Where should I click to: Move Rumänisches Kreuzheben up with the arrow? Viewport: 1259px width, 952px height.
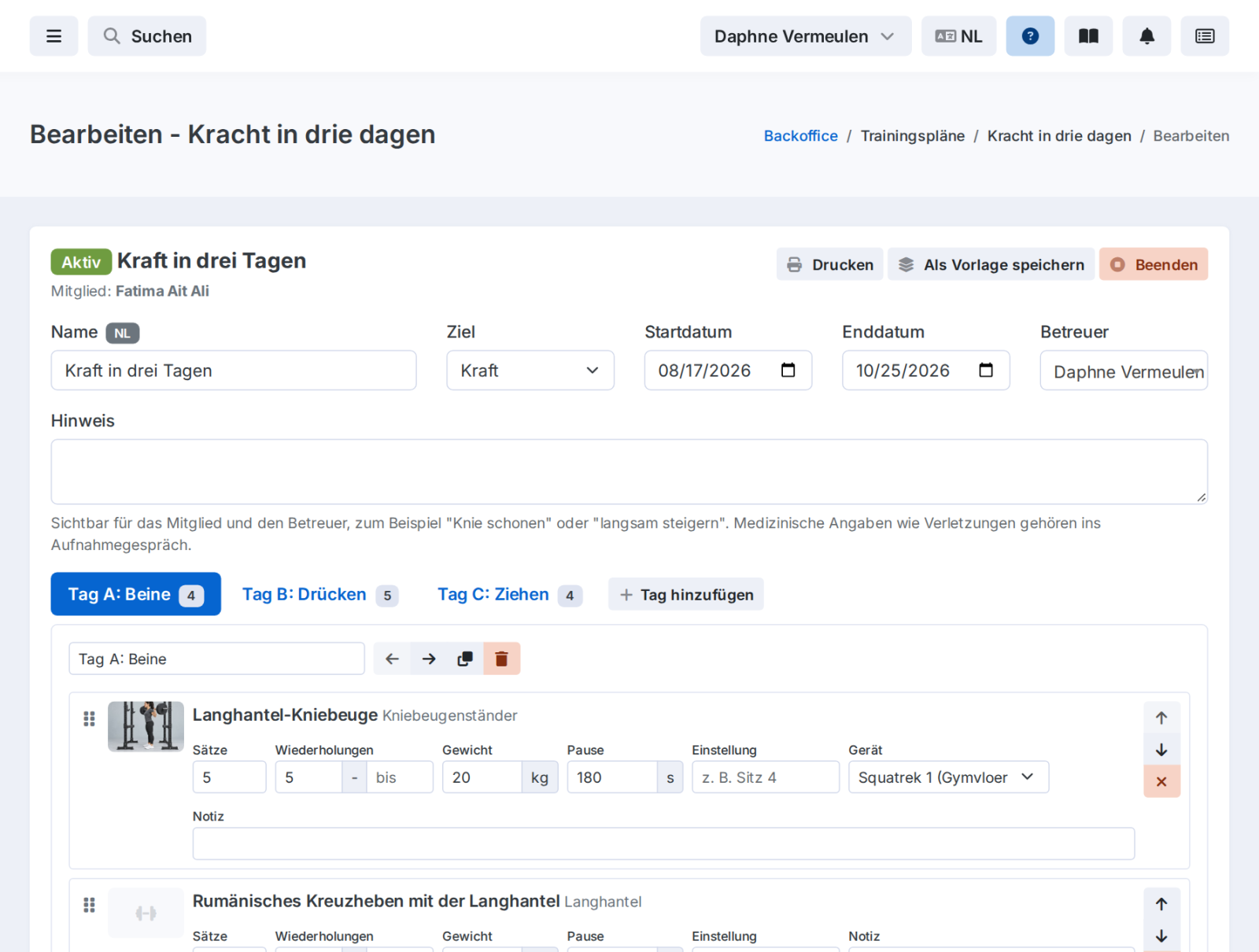pos(1161,904)
